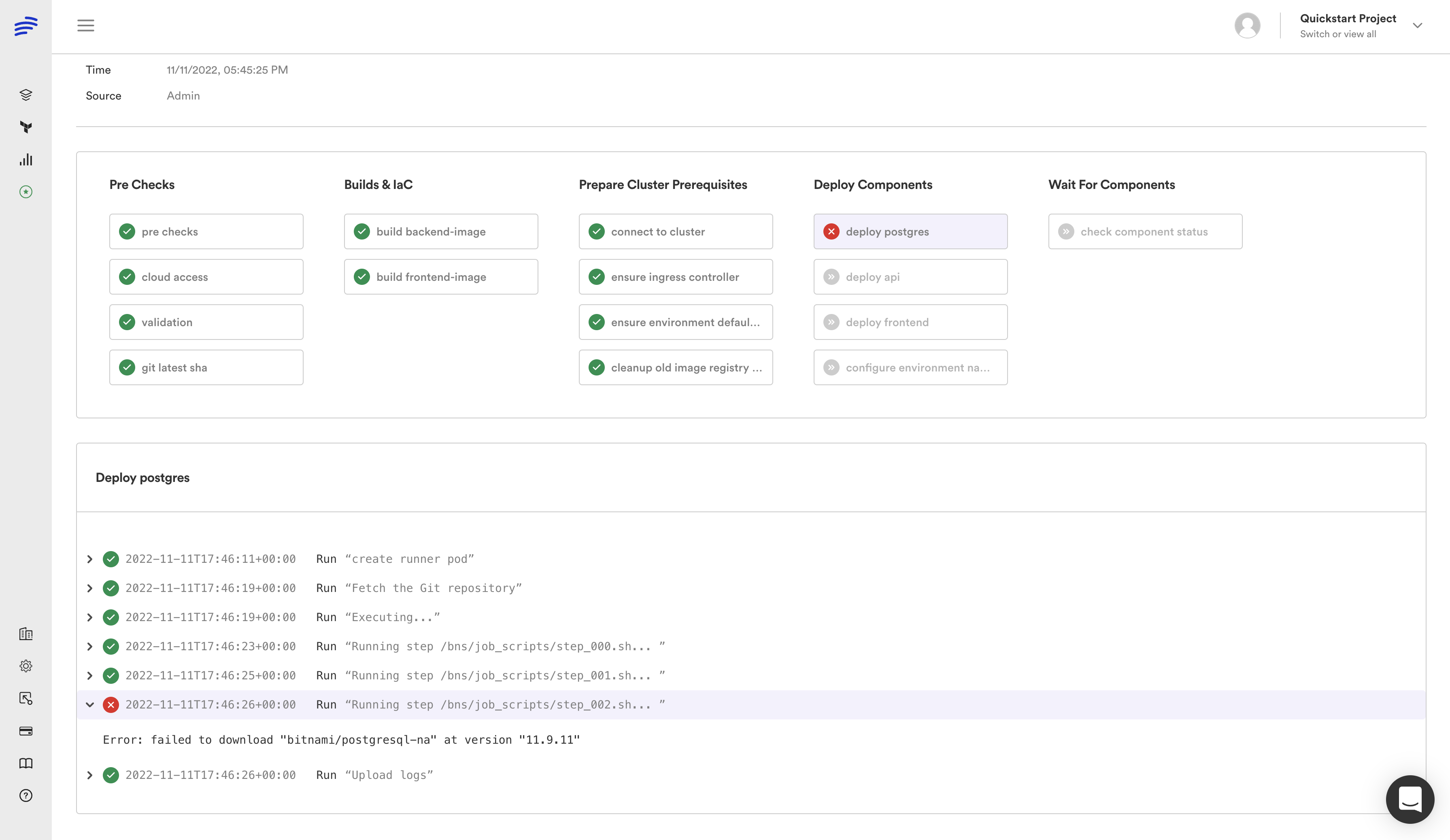1450x840 pixels.
Task: Open the bar chart analytics icon
Action: pos(26,160)
